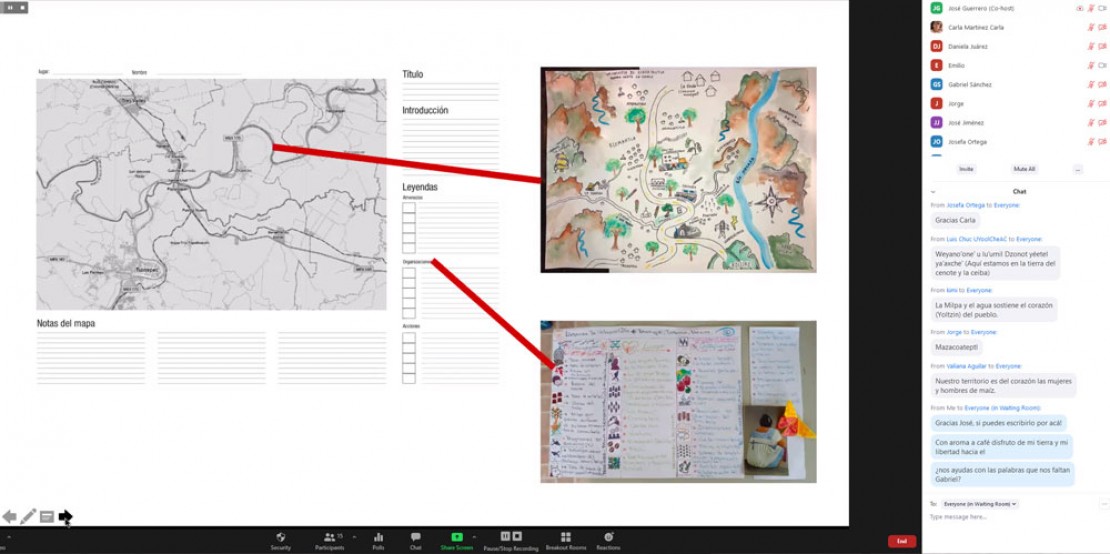Toggle the Chat panel from toolbar
This screenshot has height=554, width=1110.
pyautogui.click(x=416, y=541)
